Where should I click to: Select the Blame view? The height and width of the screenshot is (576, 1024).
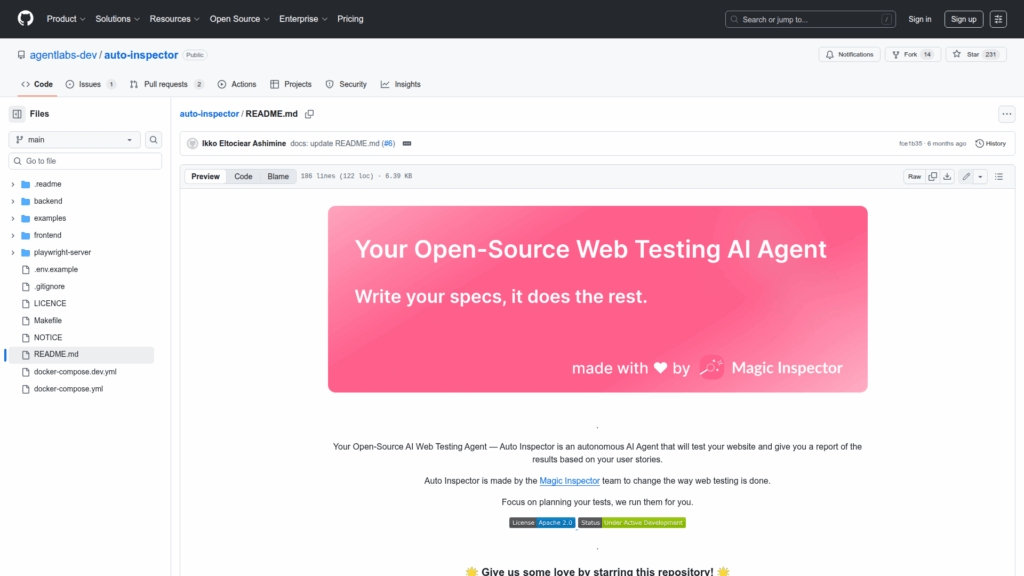[x=278, y=176]
